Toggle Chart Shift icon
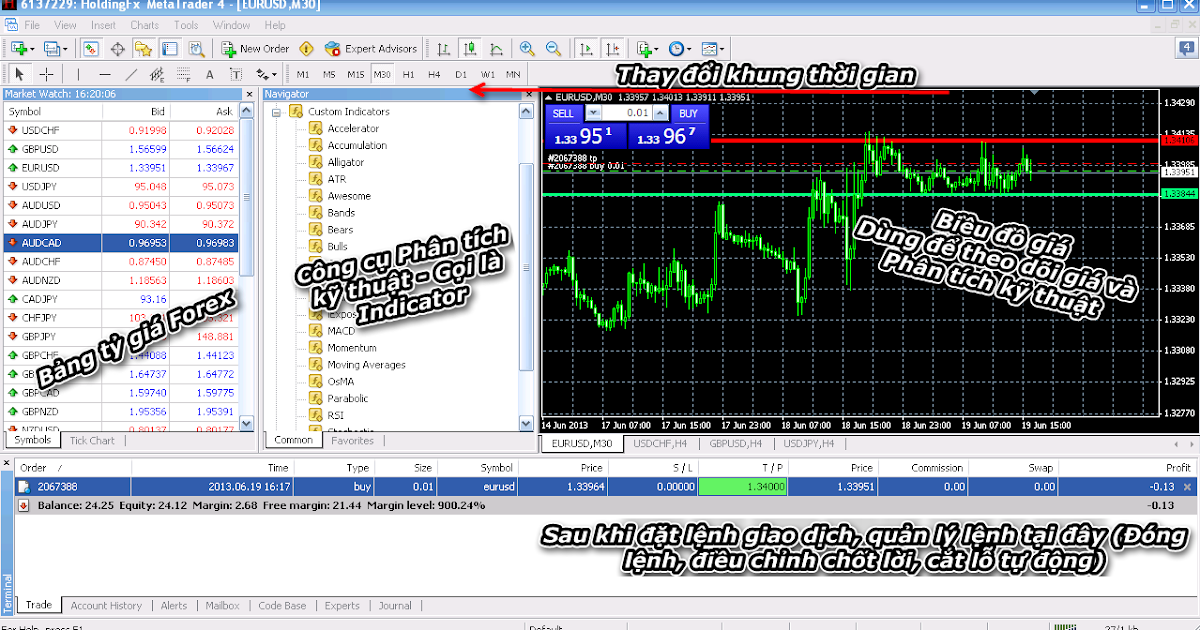This screenshot has width=1200, height=630. pos(611,48)
